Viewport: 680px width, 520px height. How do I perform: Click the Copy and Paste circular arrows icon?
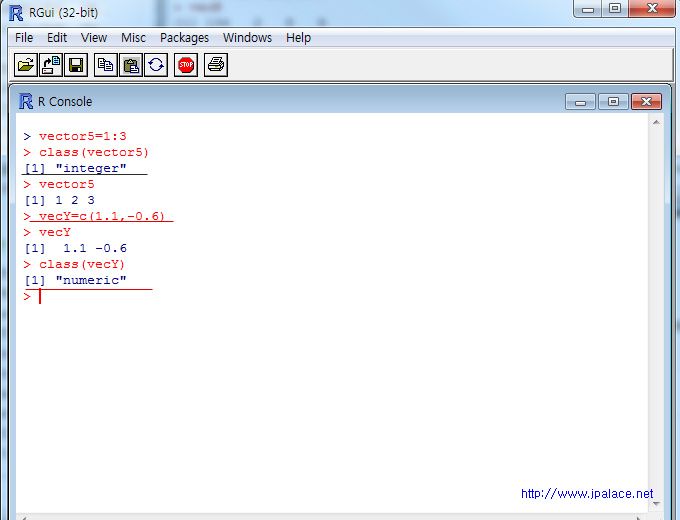pos(156,65)
